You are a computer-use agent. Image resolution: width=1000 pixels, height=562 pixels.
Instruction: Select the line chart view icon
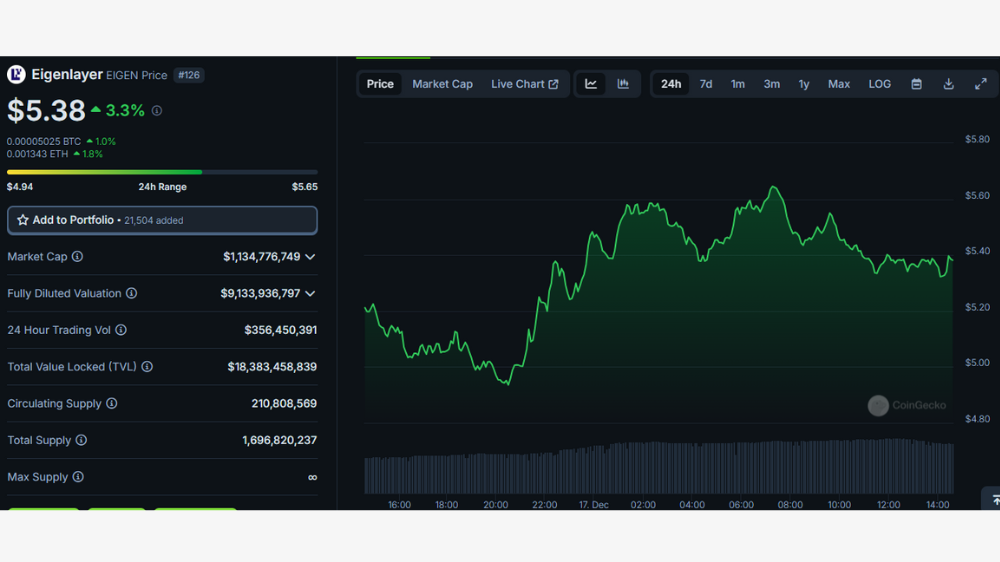(591, 84)
